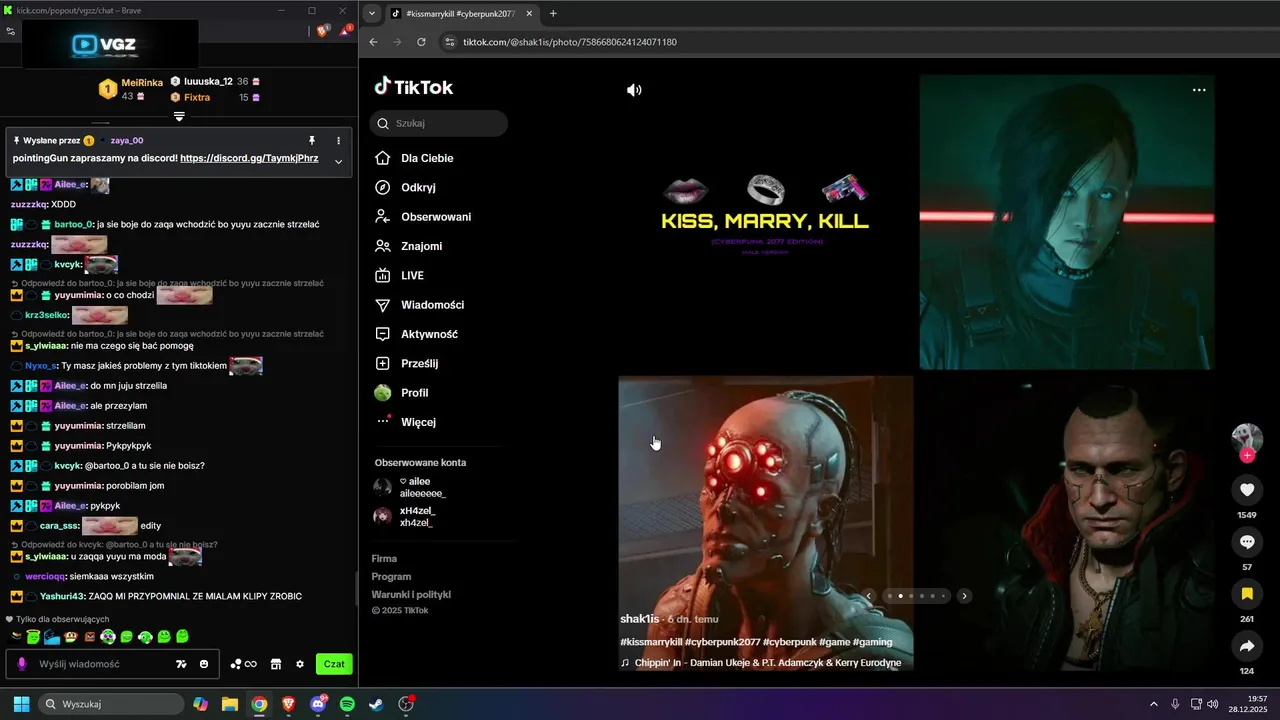Open Prześlij upload page
The image size is (1280, 720).
click(x=407, y=363)
